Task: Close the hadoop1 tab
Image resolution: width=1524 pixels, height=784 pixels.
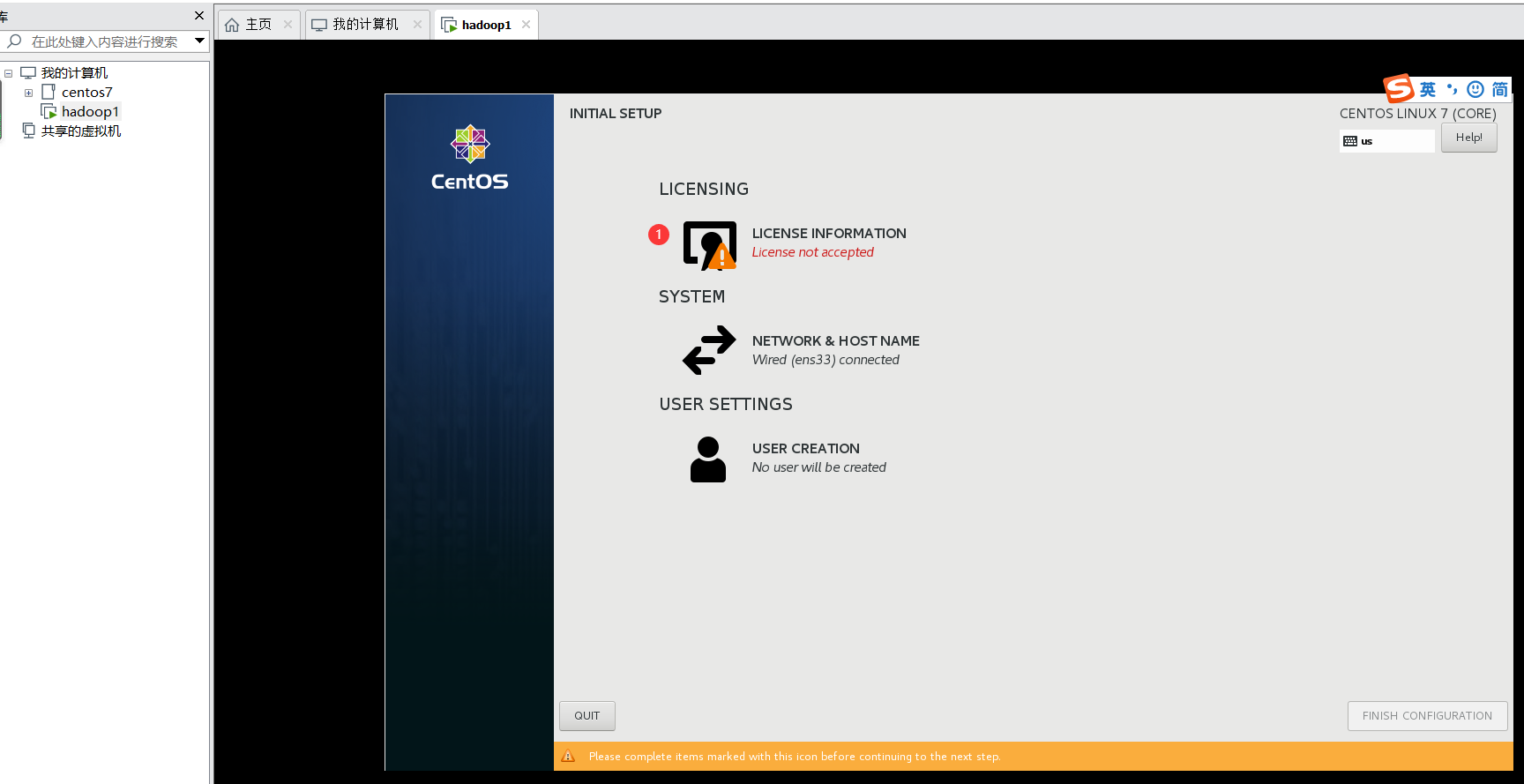Action: [526, 25]
